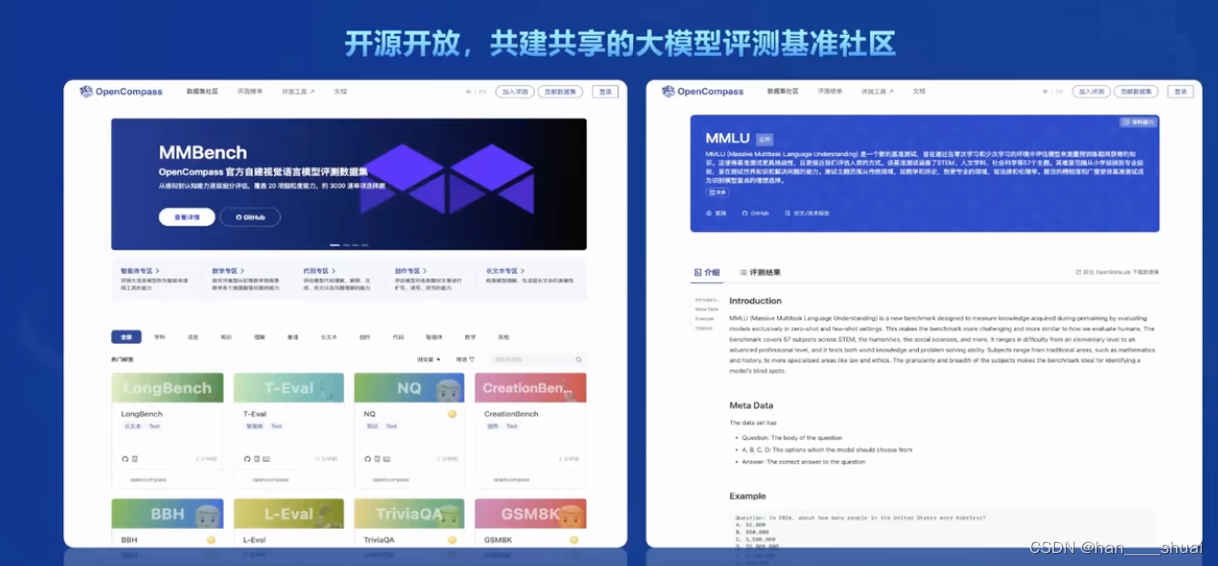Click paper document icon on LongBench card
This screenshot has width=1218, height=566.
click(135, 459)
